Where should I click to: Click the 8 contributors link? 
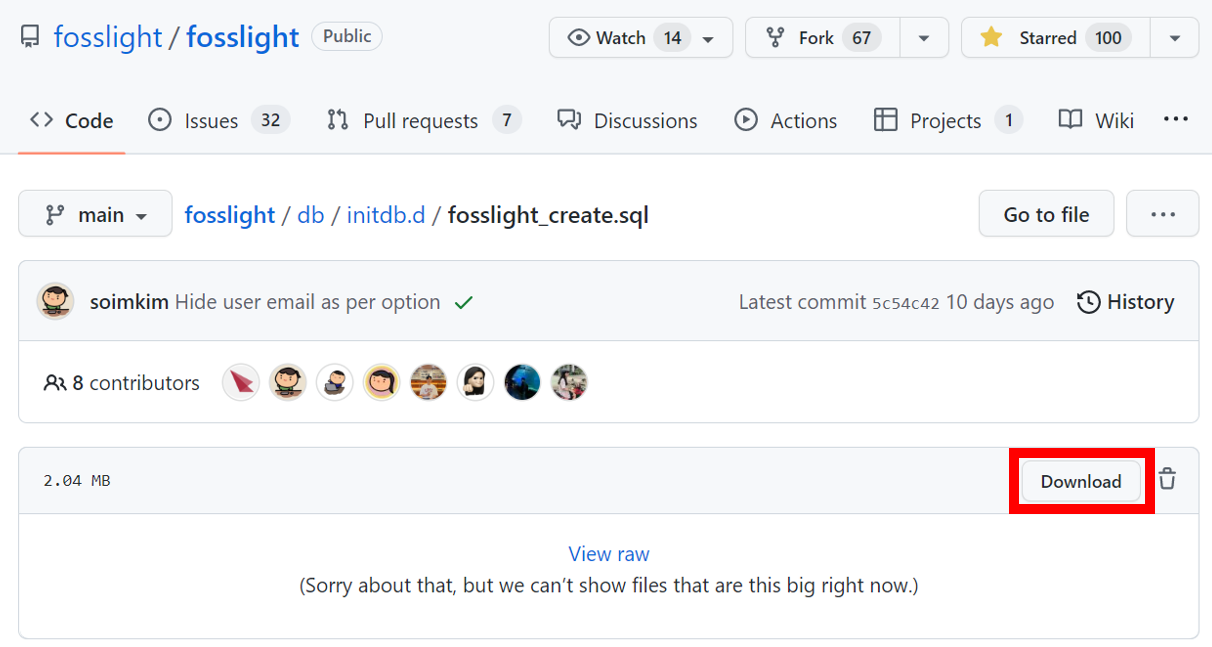pos(122,383)
